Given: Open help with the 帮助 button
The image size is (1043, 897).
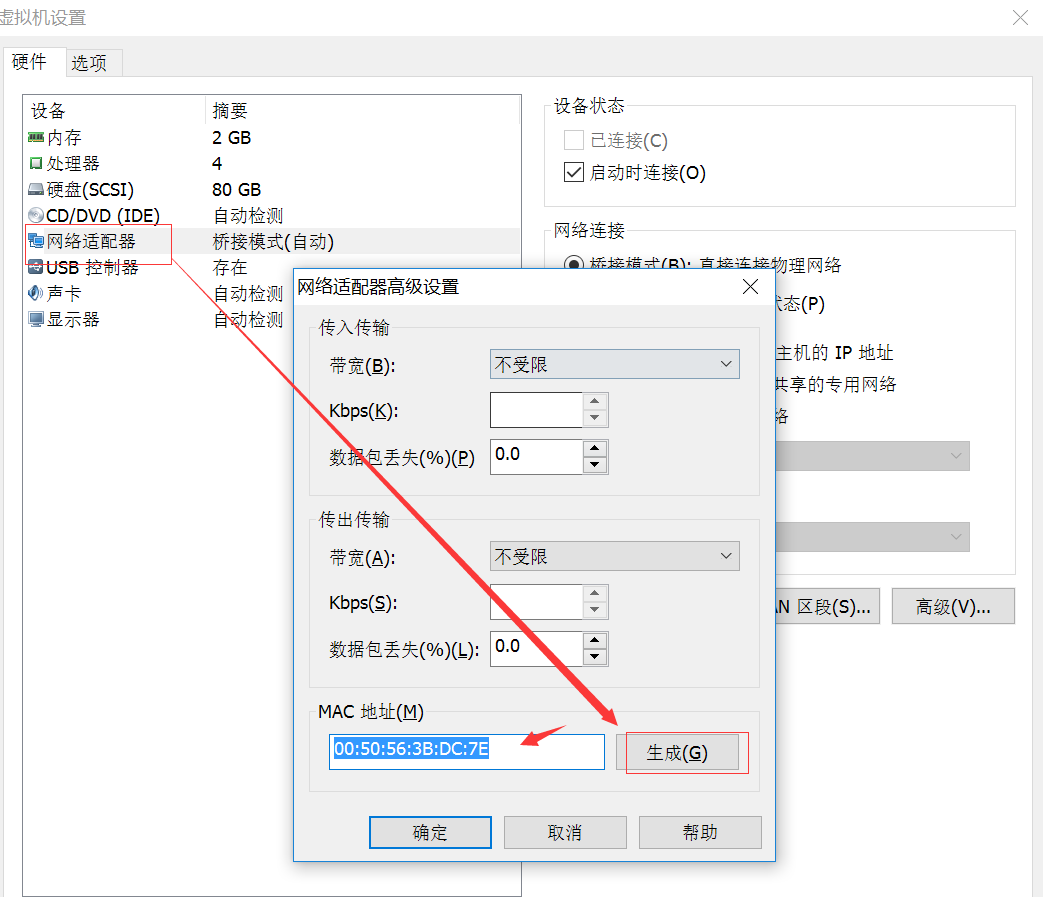Looking at the screenshot, I should click(x=700, y=833).
